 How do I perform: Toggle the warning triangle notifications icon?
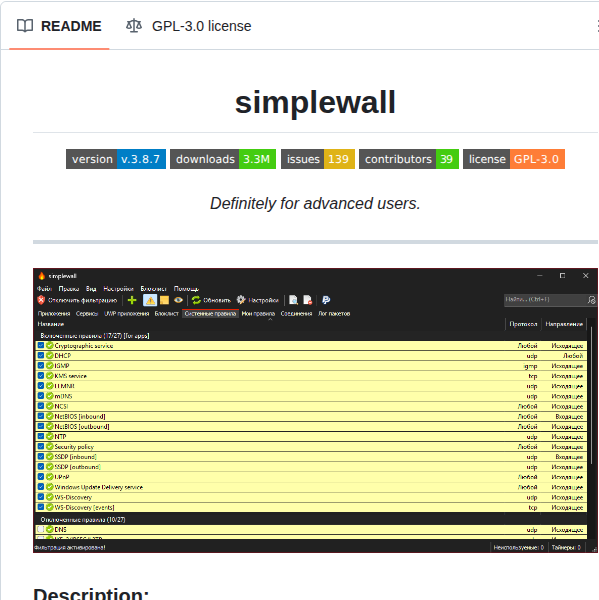click(150, 300)
